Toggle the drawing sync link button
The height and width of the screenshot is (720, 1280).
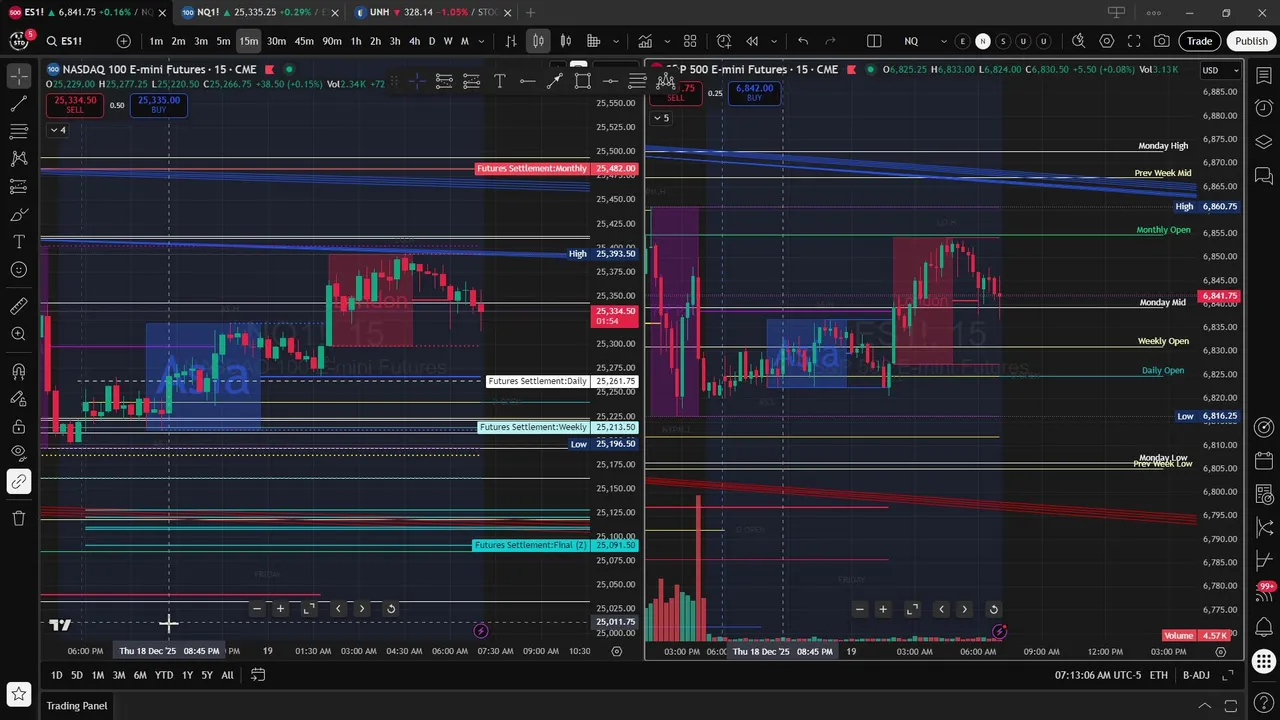(18, 482)
